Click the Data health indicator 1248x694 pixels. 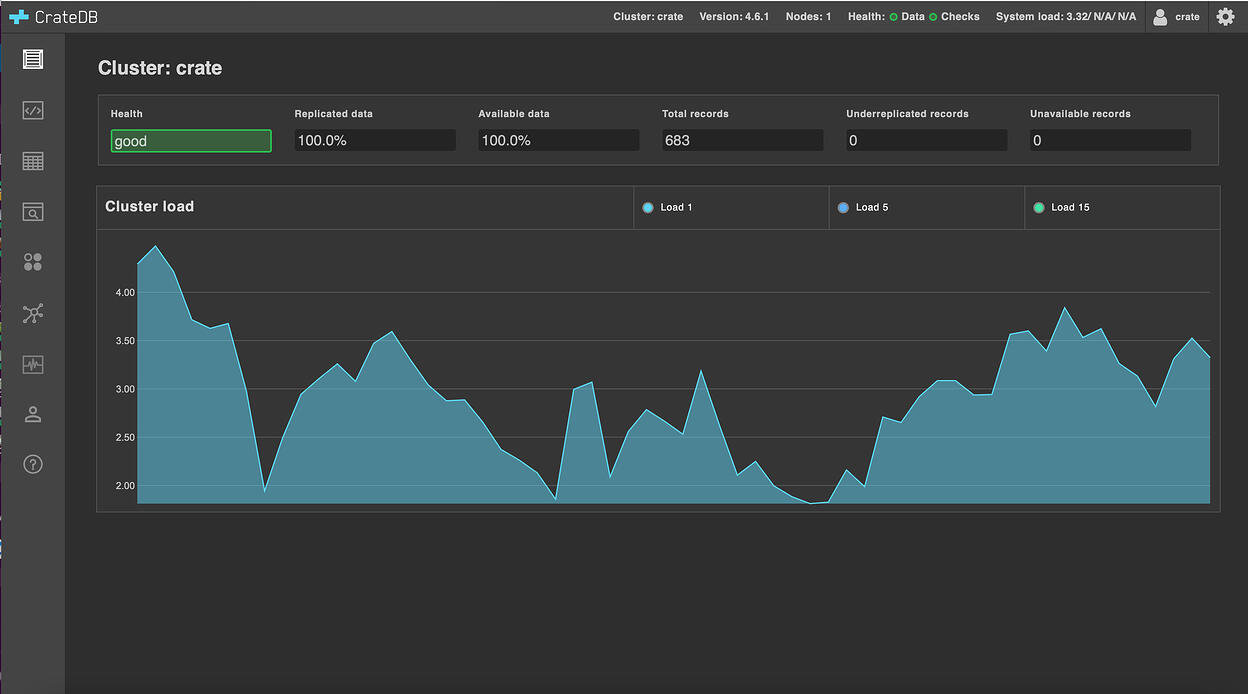pos(907,17)
